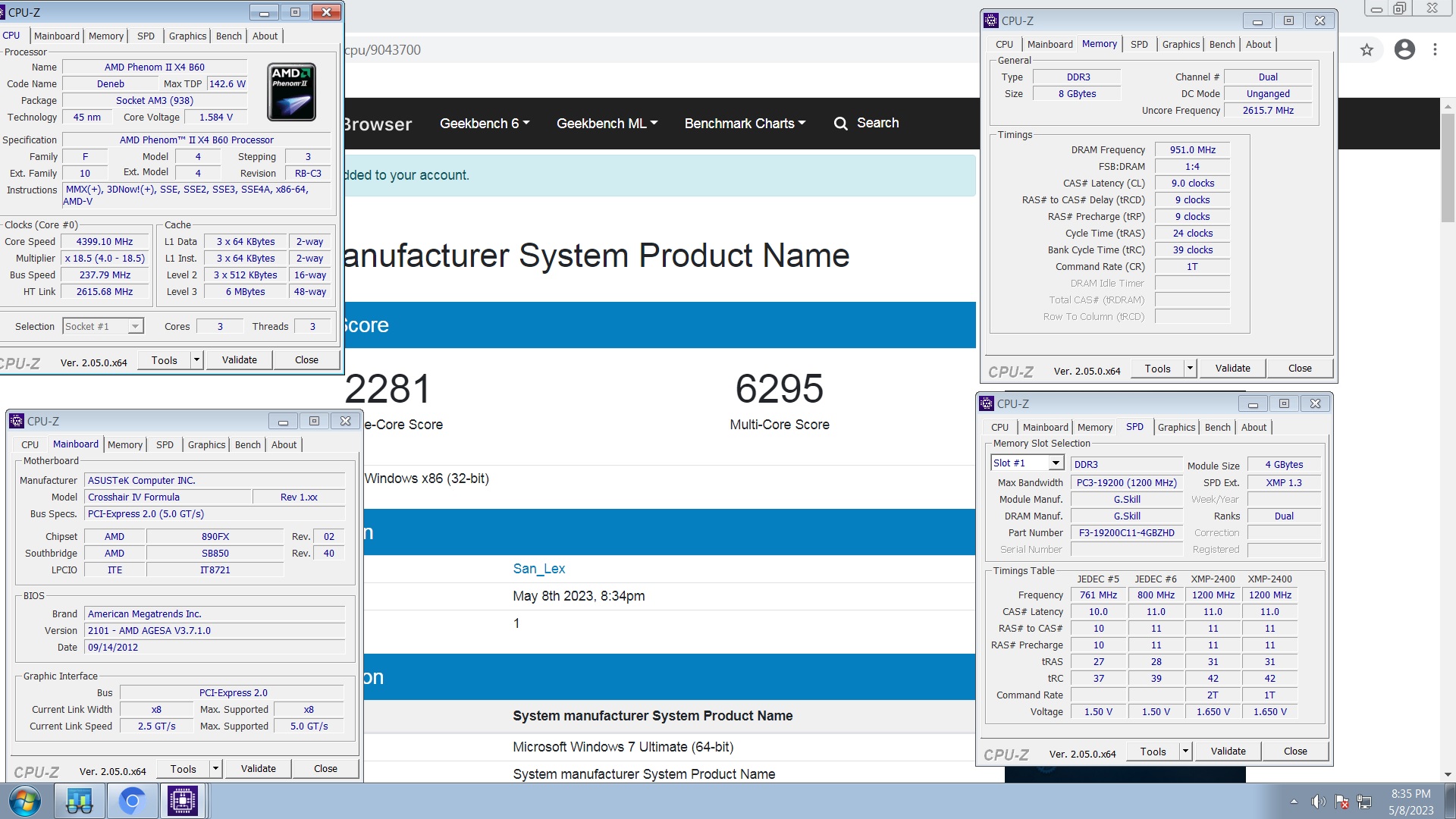Click the AMD Phenom II processor logo
The height and width of the screenshot is (819, 1456).
tap(291, 92)
